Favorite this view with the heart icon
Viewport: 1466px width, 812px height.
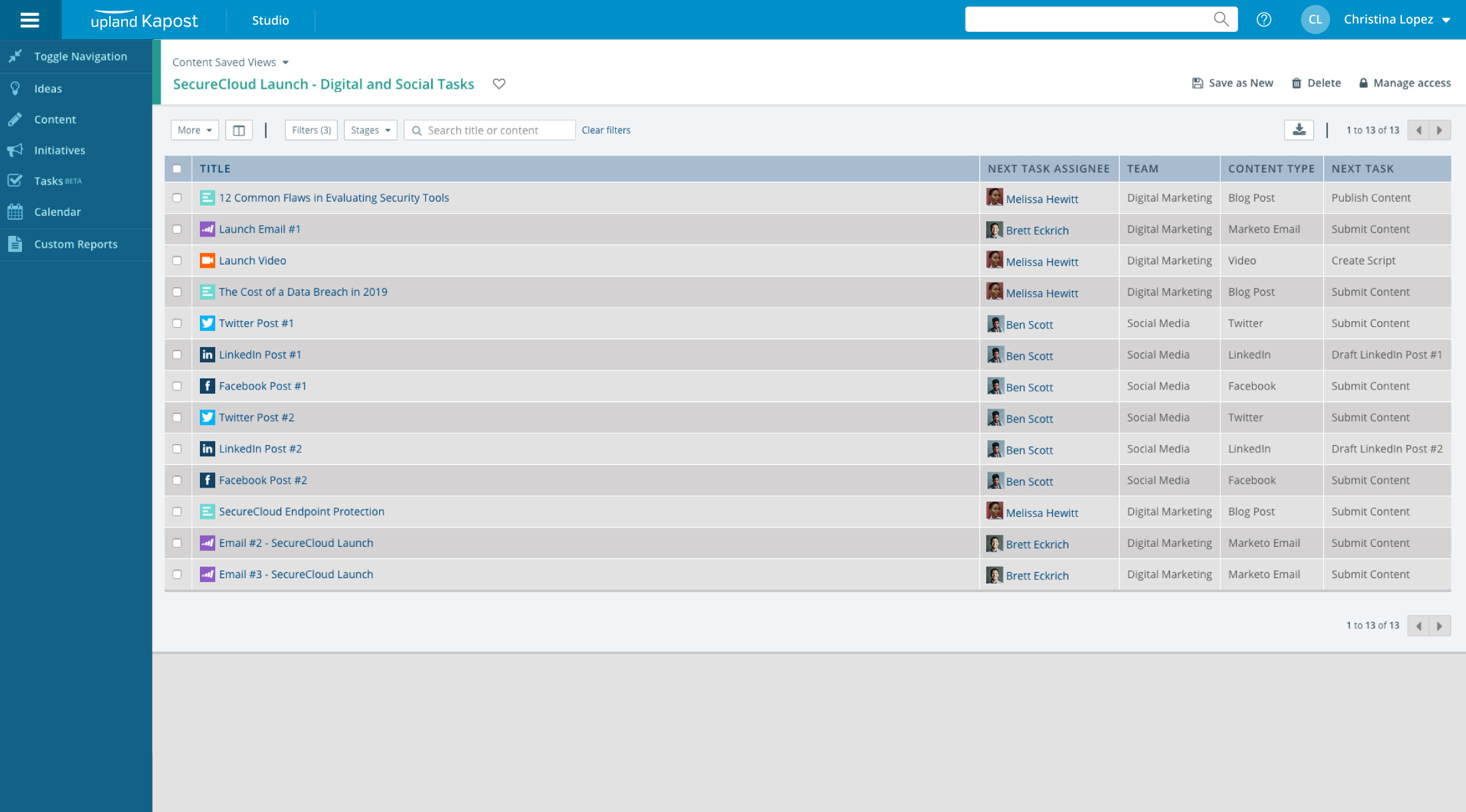[x=499, y=84]
